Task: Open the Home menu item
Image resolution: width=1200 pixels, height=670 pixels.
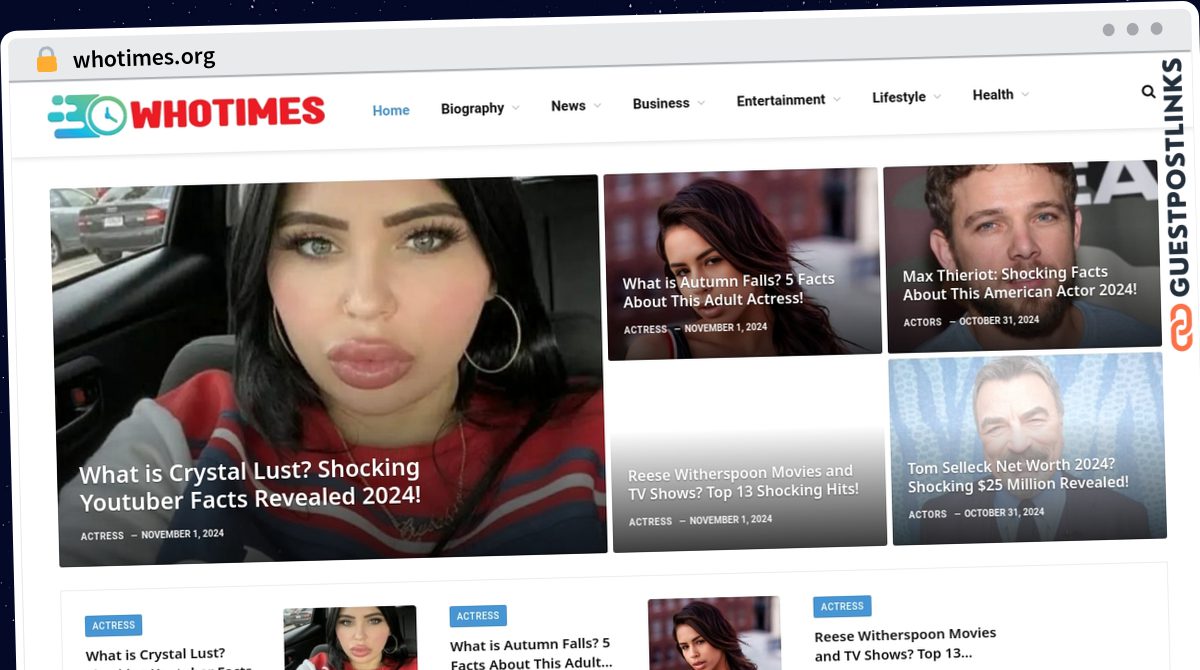Action: (391, 110)
